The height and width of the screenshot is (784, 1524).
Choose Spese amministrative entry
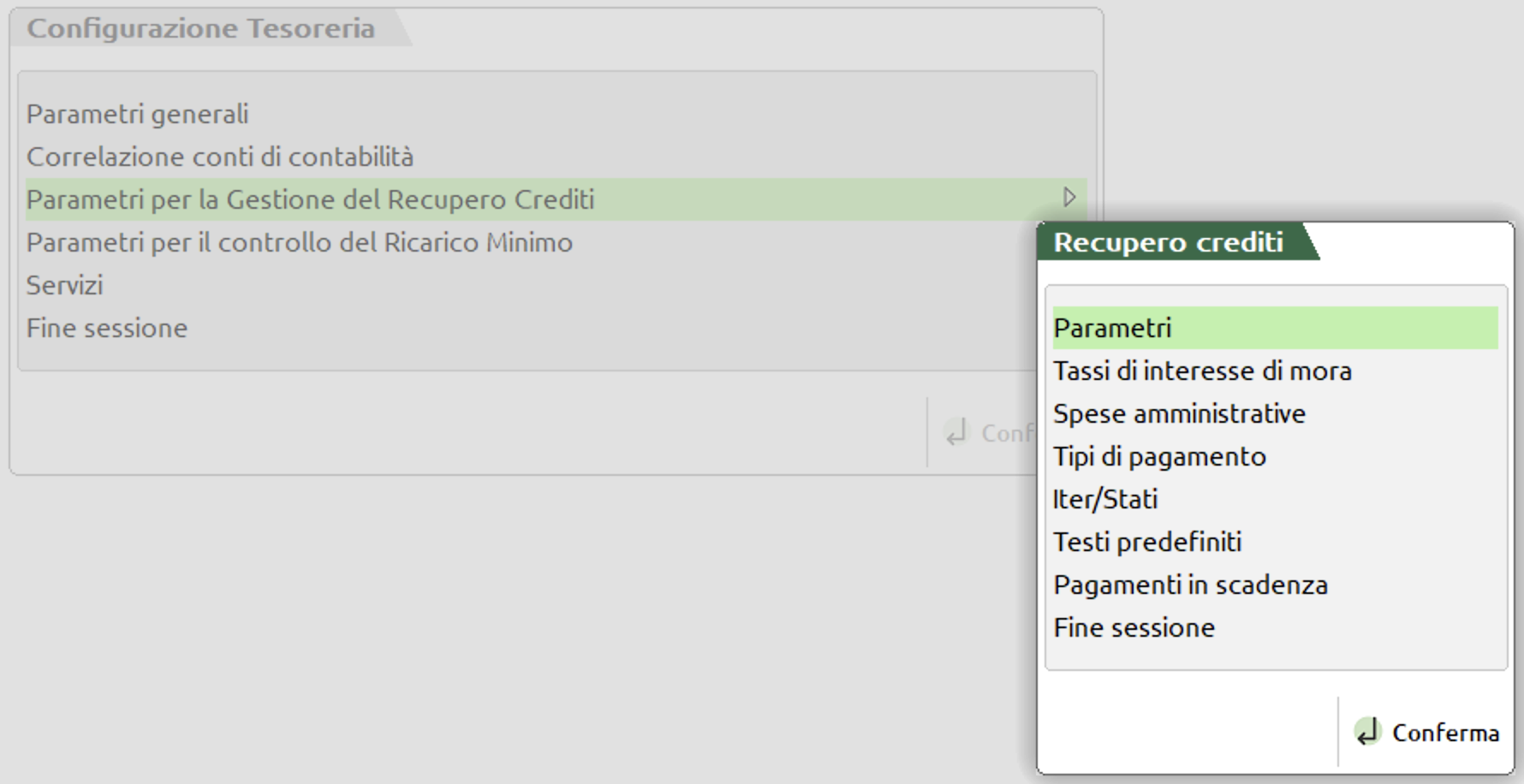click(1179, 413)
